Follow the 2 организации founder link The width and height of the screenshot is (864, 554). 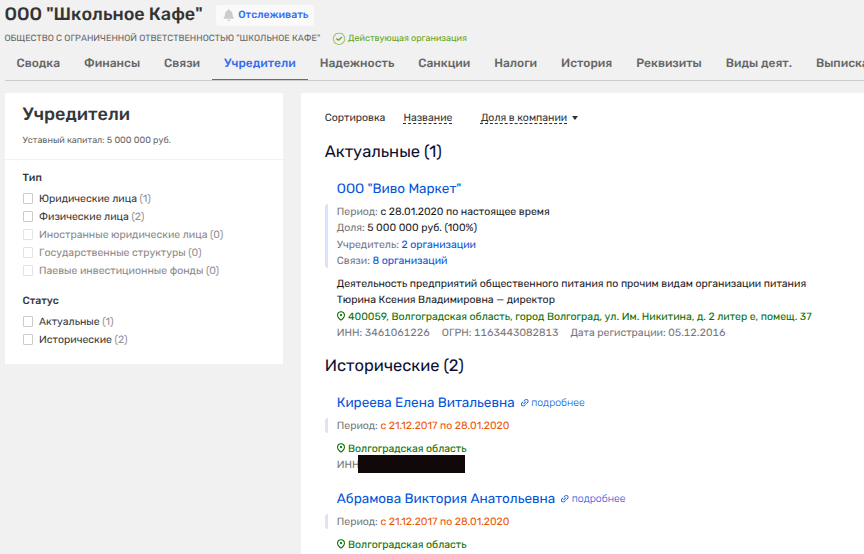[438, 244]
